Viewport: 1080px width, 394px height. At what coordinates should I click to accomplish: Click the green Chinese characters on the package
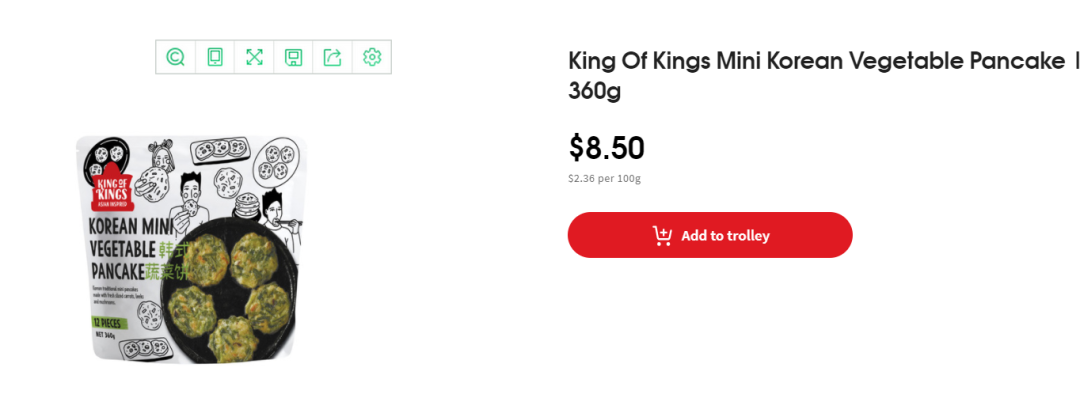[x=165, y=261]
